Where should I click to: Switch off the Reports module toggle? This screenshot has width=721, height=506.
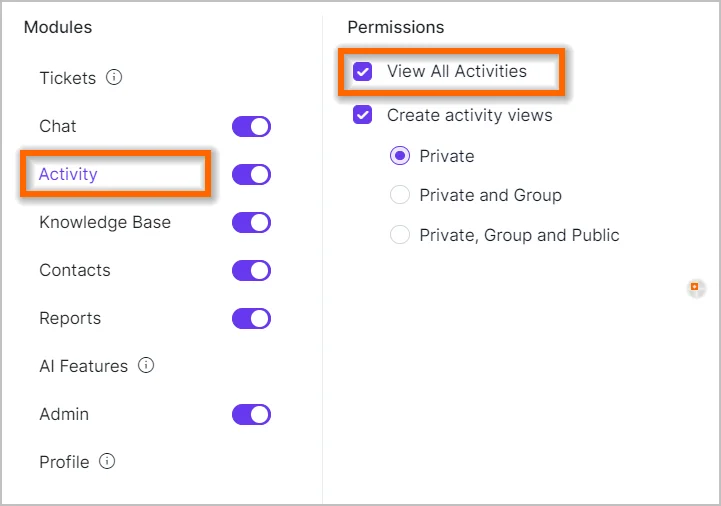tap(251, 319)
